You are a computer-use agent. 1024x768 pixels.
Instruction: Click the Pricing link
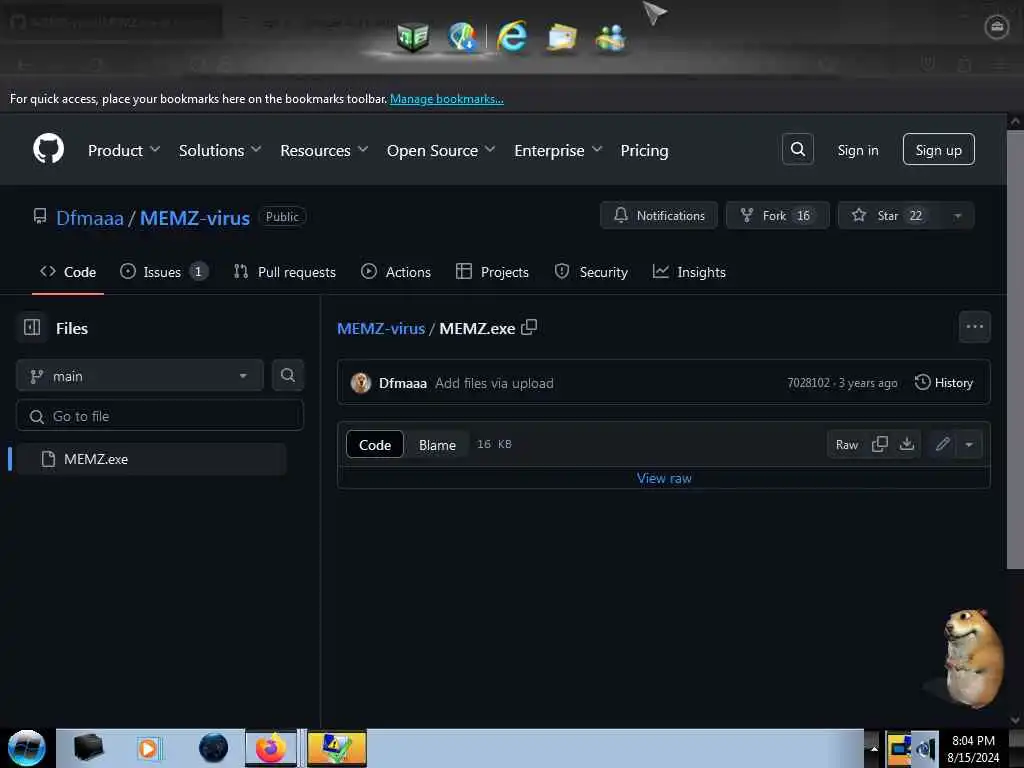(x=644, y=150)
